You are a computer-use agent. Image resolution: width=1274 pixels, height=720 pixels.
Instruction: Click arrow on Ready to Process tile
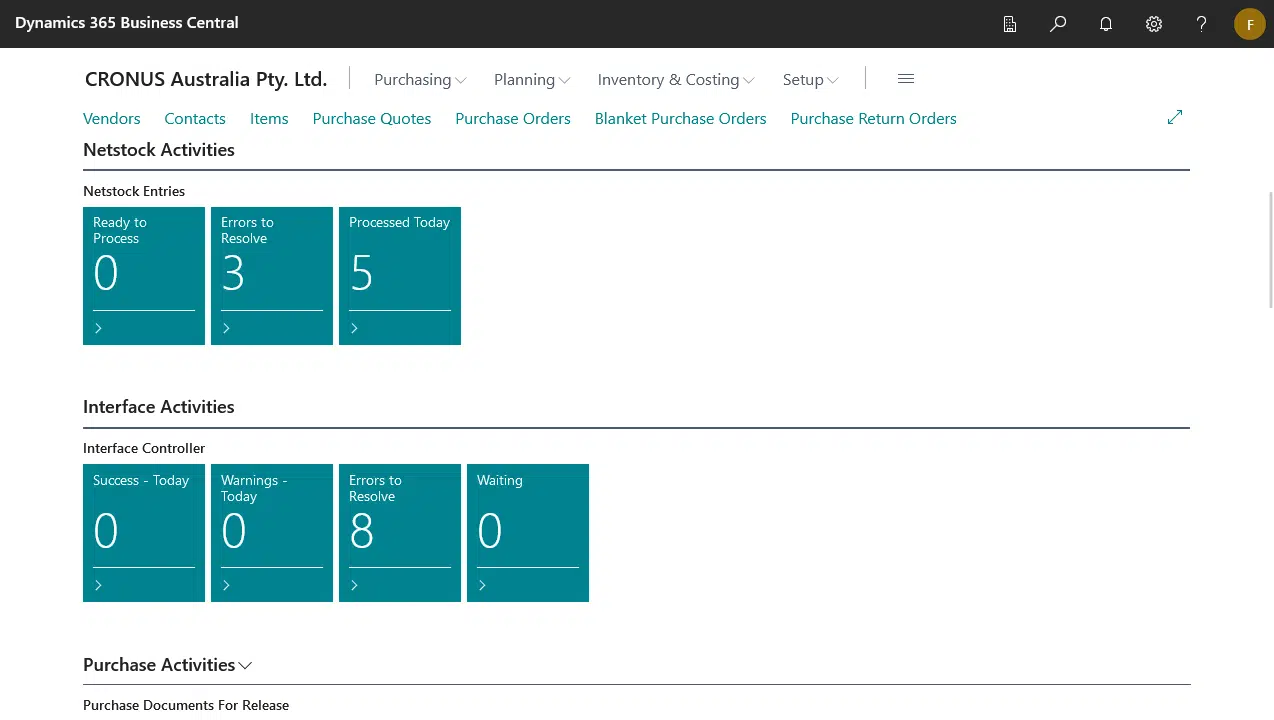[98, 328]
